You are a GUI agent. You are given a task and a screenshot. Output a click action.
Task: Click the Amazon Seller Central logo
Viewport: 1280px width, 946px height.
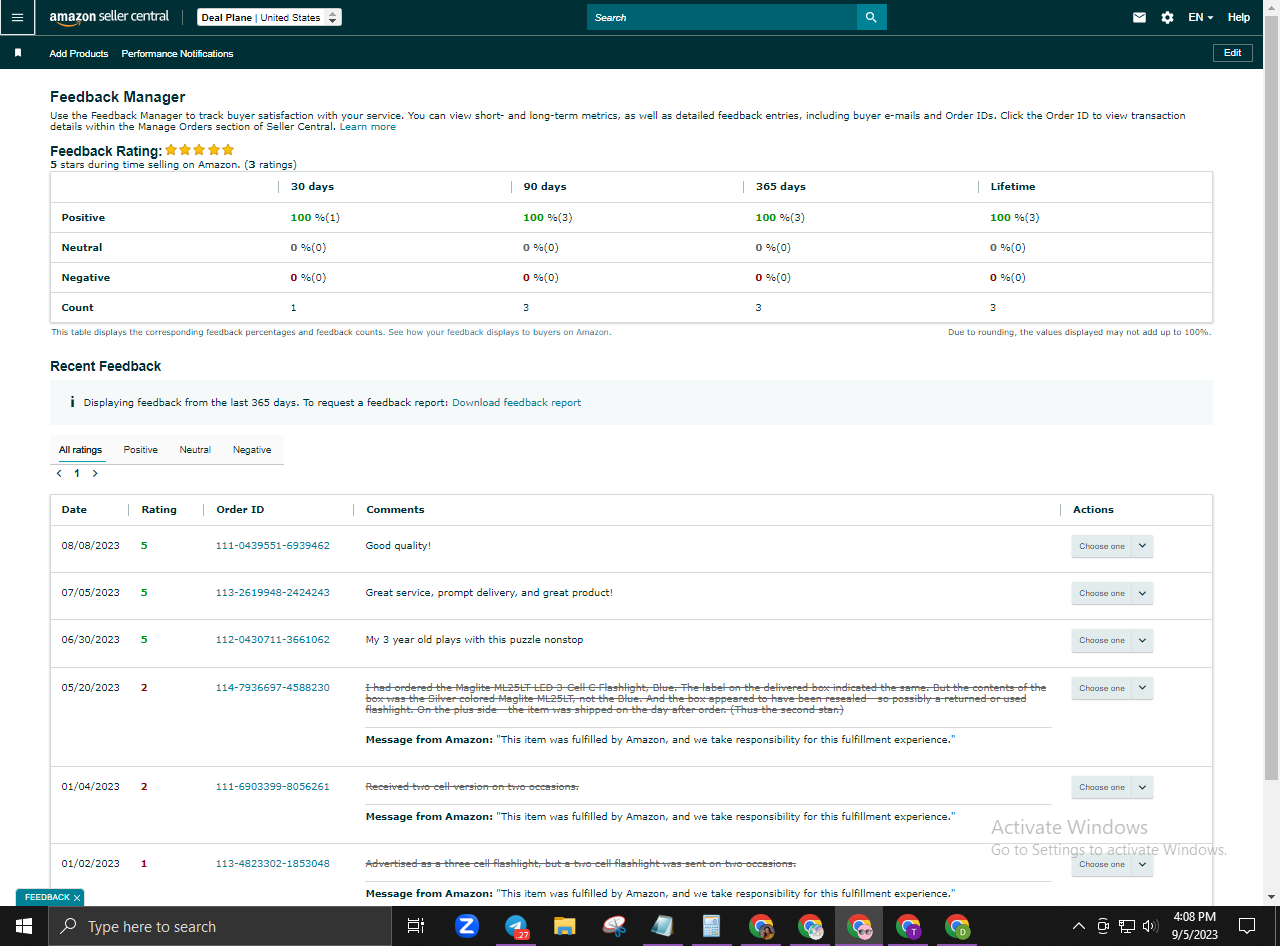point(109,17)
